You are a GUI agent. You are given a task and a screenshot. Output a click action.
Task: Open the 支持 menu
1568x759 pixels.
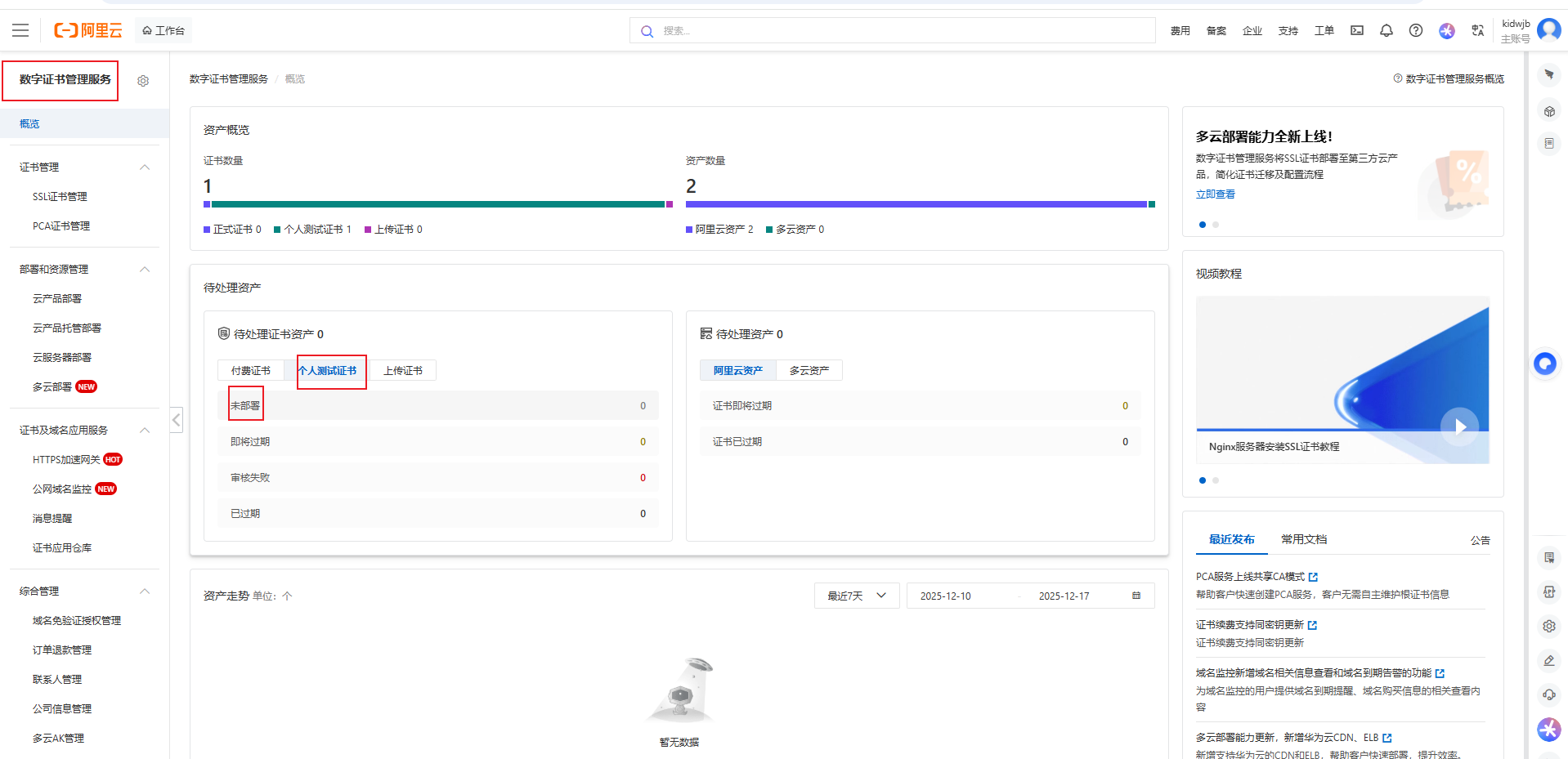click(x=1288, y=31)
